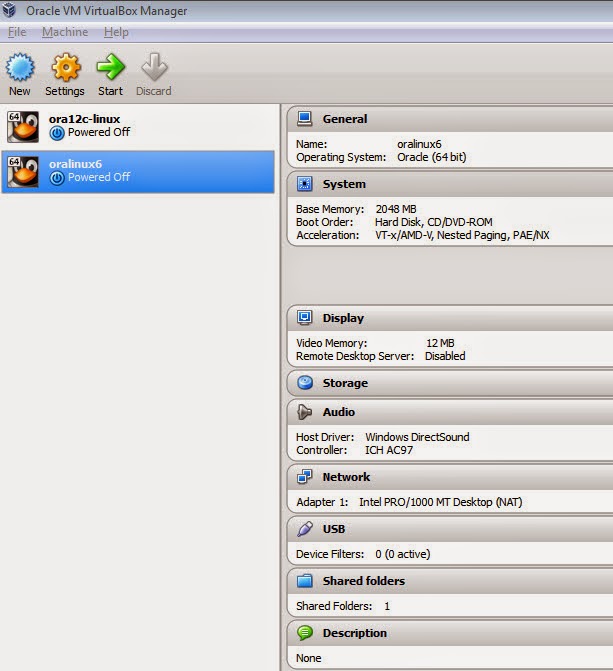Click the 'Powered Off' status under ora12c-linux
Screen dimensions: 613x671
pyautogui.click(x=99, y=132)
